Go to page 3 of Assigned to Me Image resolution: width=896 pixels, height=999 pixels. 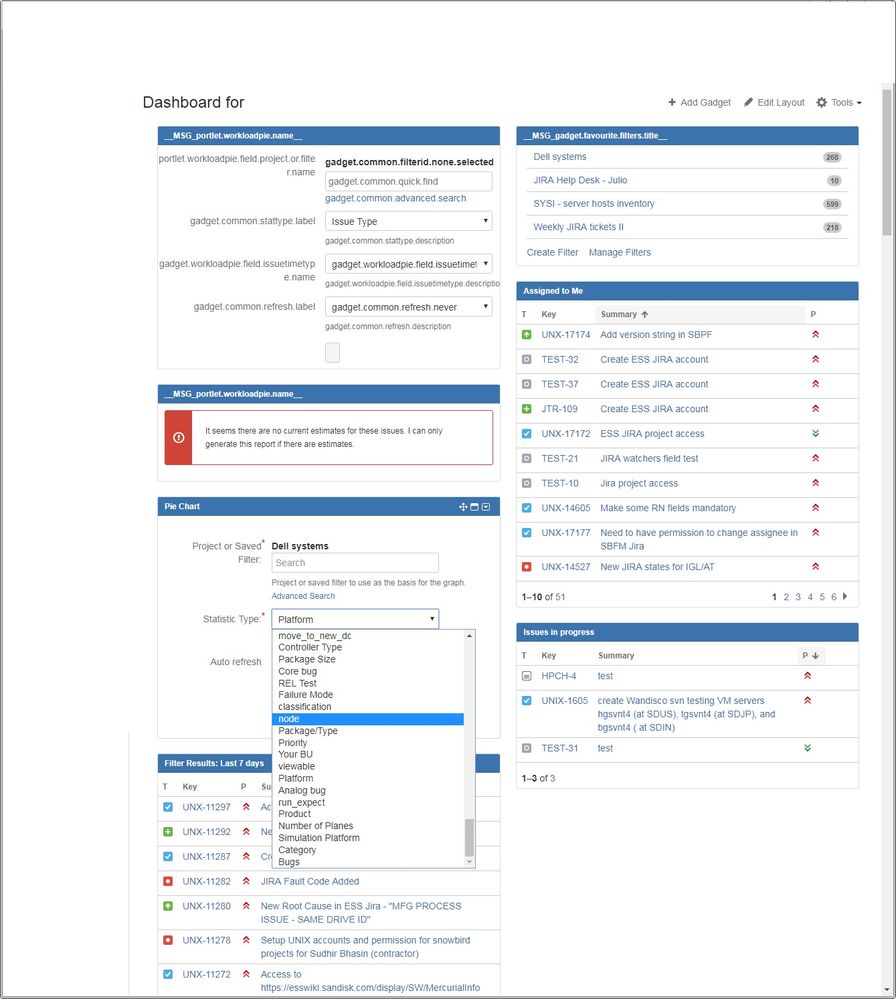(x=798, y=597)
